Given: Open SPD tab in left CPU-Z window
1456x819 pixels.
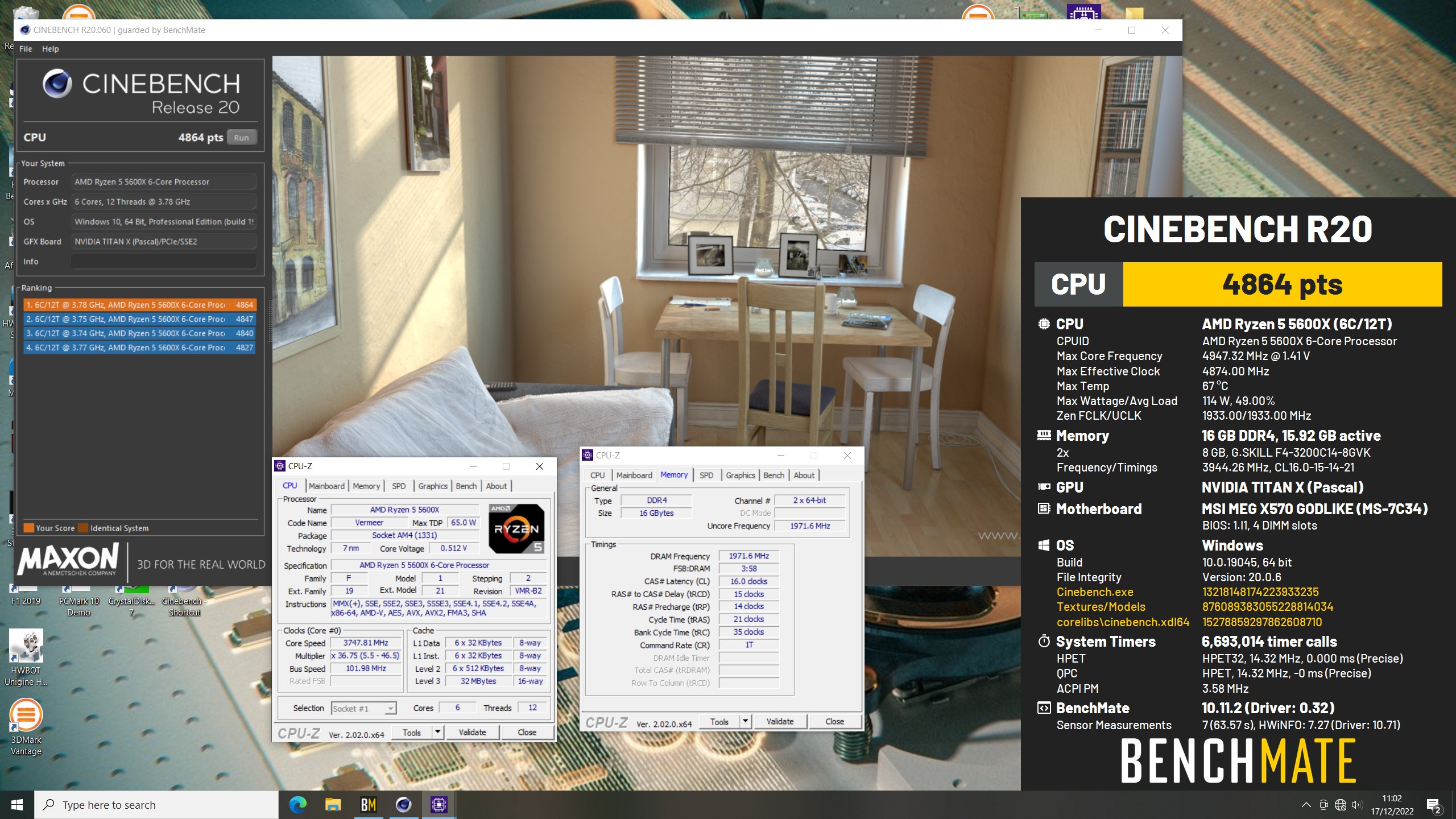Looking at the screenshot, I should (x=399, y=486).
